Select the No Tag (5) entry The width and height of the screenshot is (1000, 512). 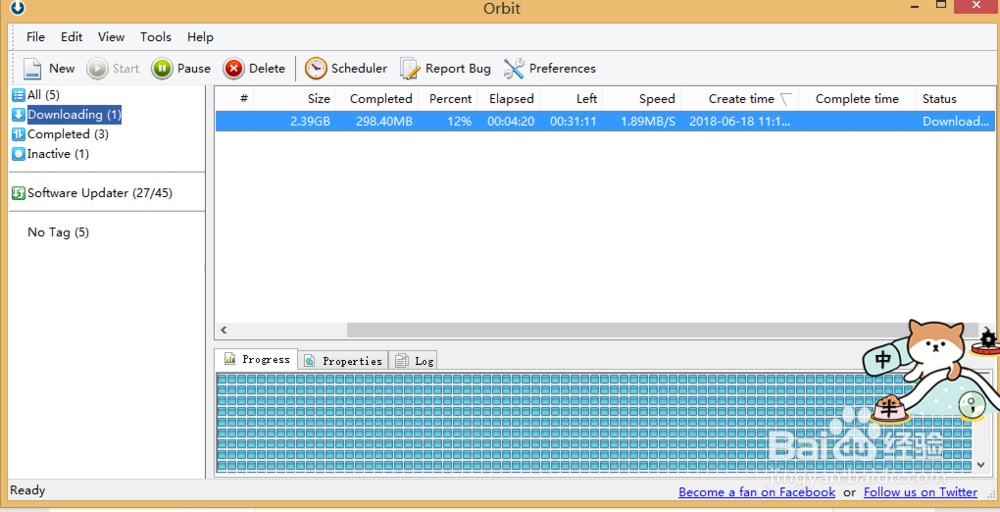pyautogui.click(x=58, y=232)
